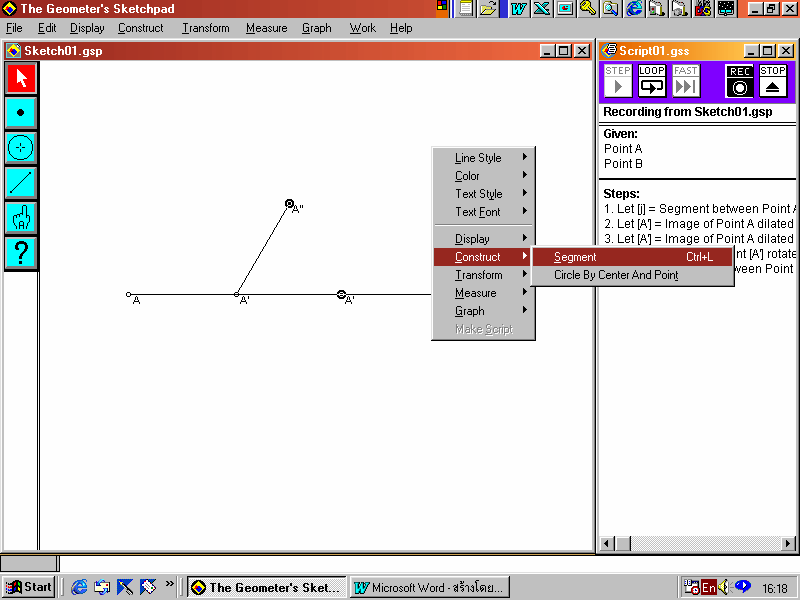Click Point B in script Given list

[623, 164]
